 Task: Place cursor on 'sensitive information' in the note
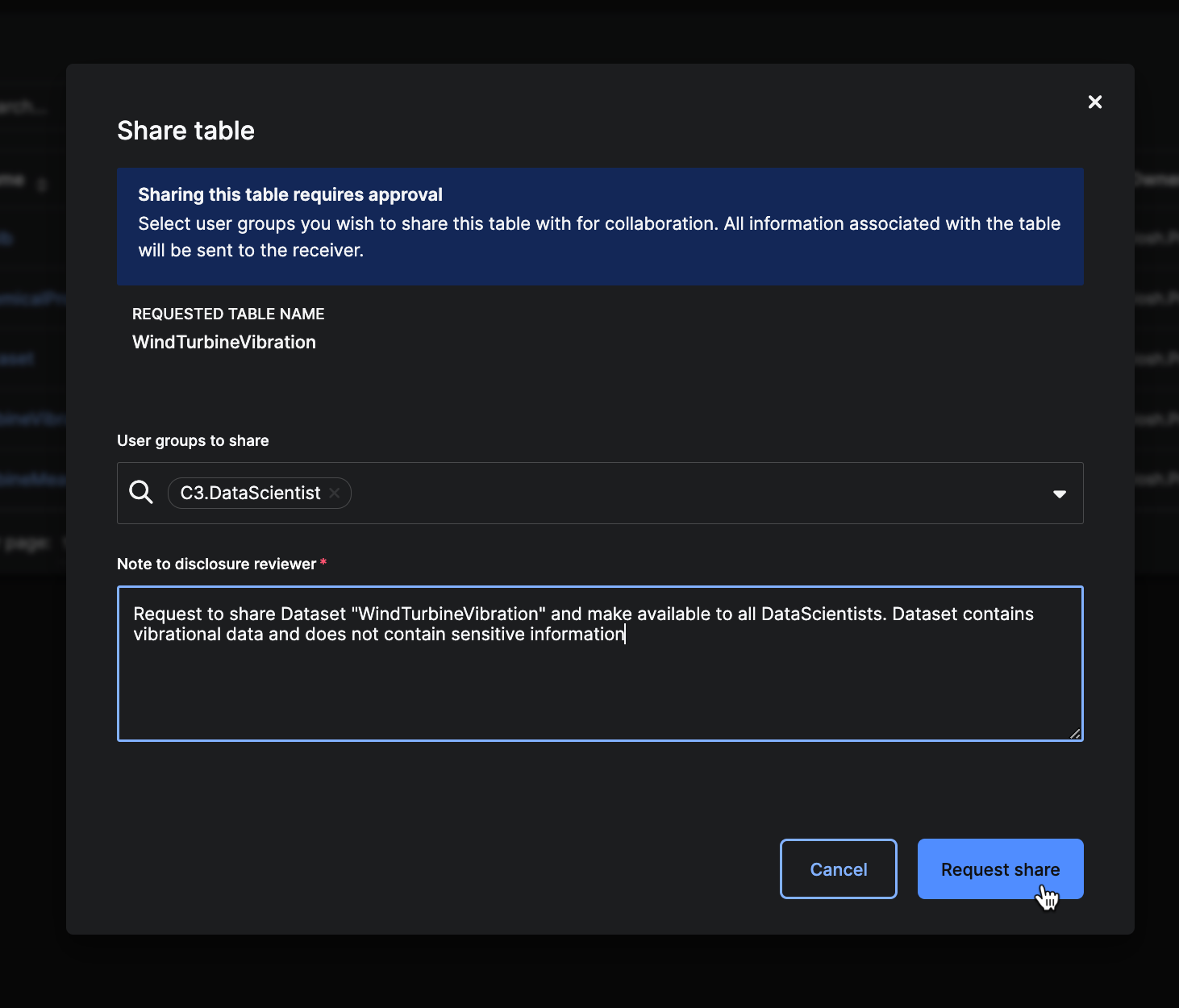tap(537, 635)
